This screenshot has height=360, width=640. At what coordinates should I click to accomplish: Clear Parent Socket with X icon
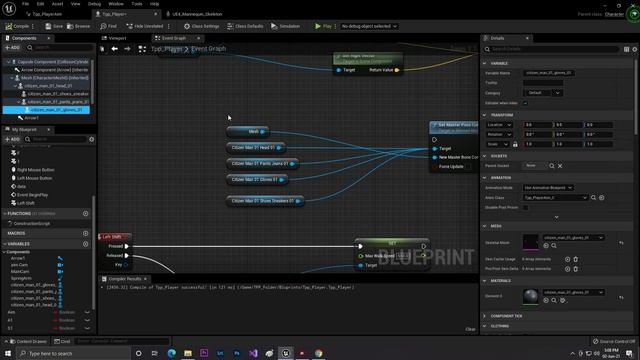coord(560,166)
